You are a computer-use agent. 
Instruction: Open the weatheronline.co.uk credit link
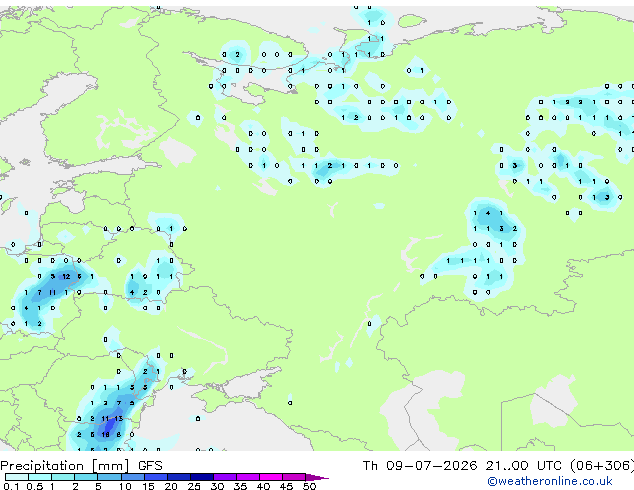pyautogui.click(x=550, y=481)
